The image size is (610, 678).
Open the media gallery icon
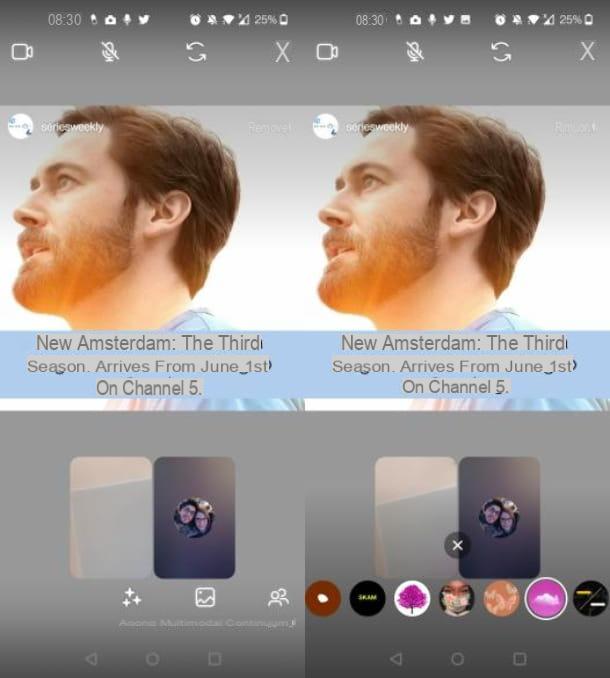[x=205, y=598]
